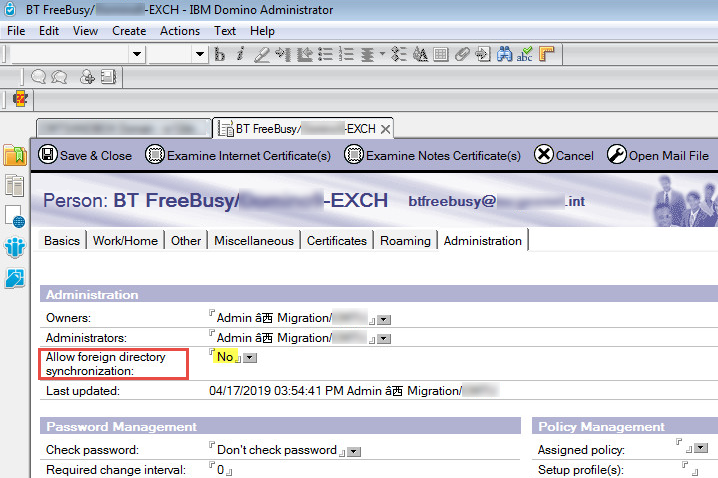Insert a table using toolbar icon
This screenshot has width=718, height=478.
[x=441, y=54]
